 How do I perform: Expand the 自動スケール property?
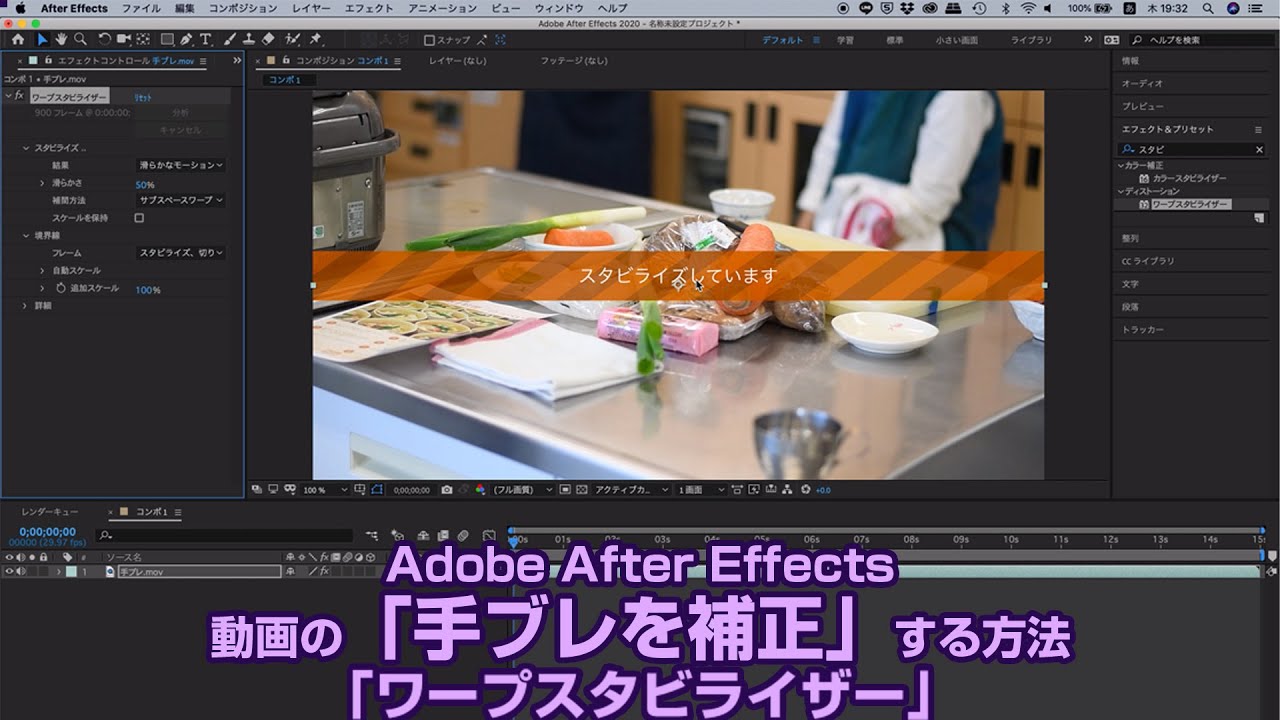pyautogui.click(x=42, y=271)
